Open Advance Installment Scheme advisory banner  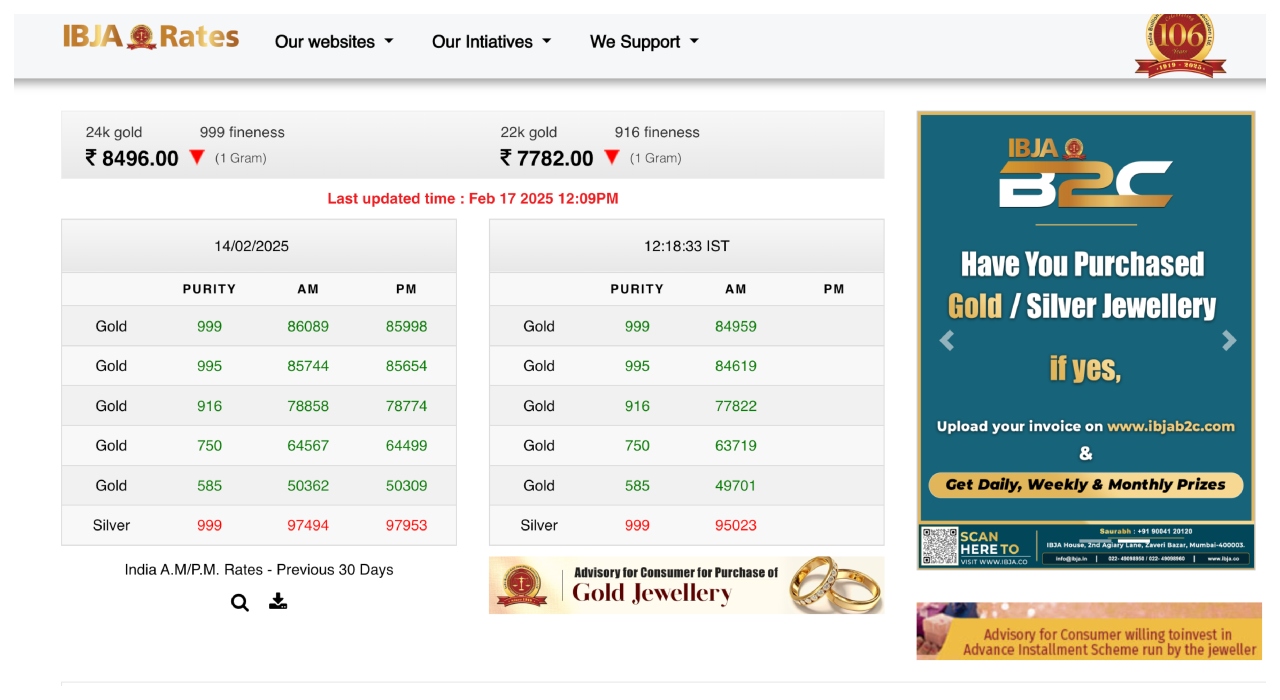[1089, 631]
